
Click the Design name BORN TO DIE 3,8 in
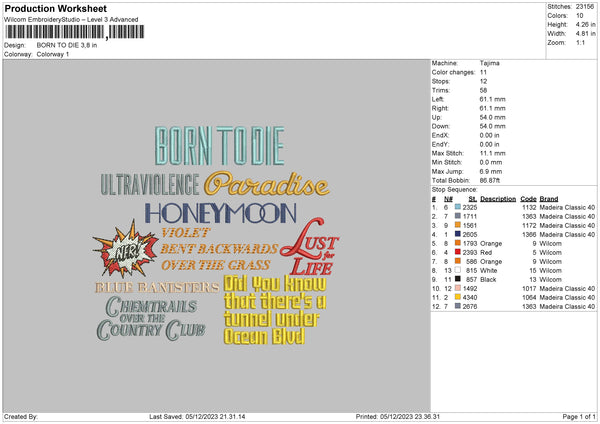coord(67,45)
